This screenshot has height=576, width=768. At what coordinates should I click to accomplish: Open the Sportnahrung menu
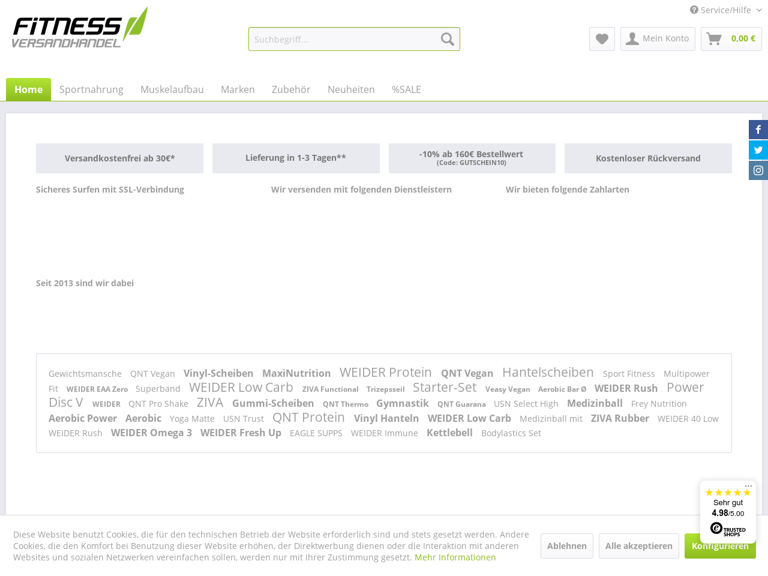pos(91,90)
